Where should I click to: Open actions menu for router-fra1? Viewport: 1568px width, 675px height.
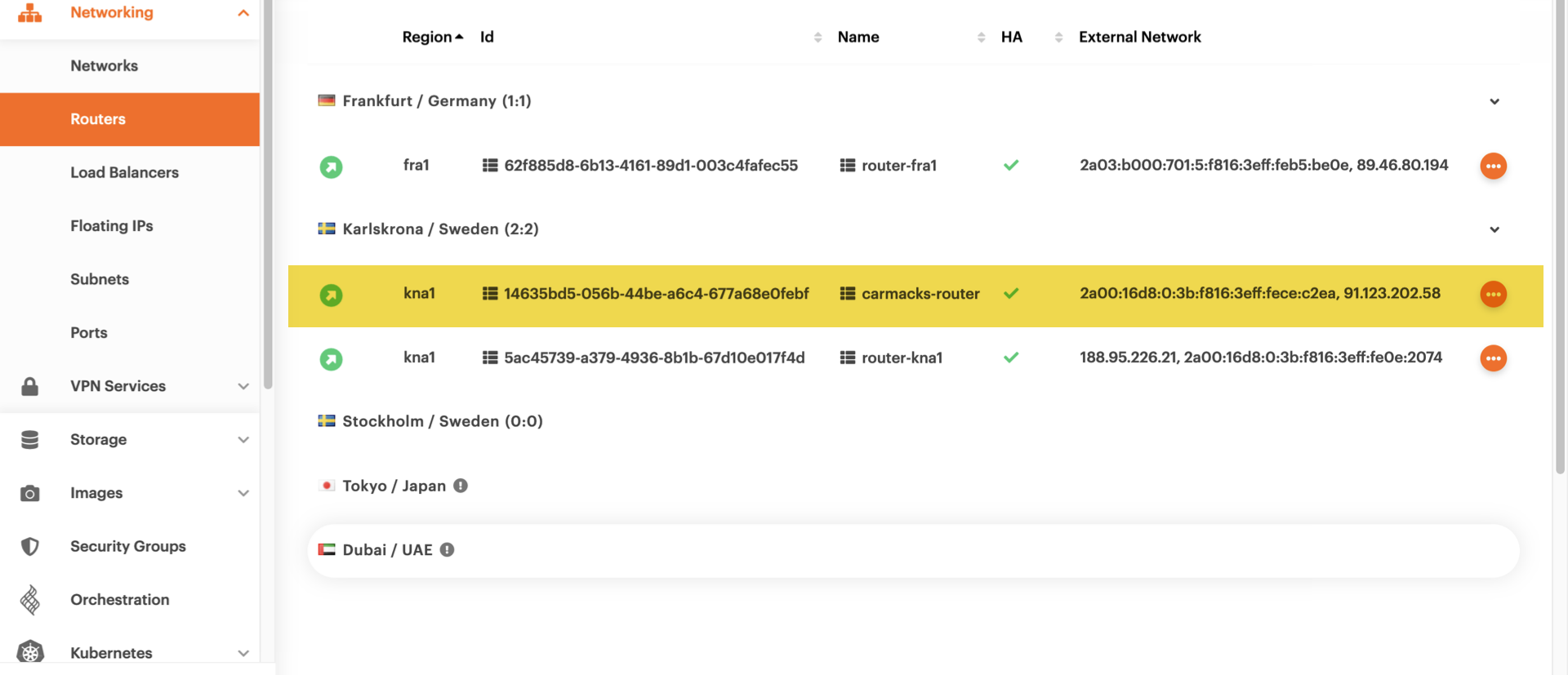(1493, 166)
